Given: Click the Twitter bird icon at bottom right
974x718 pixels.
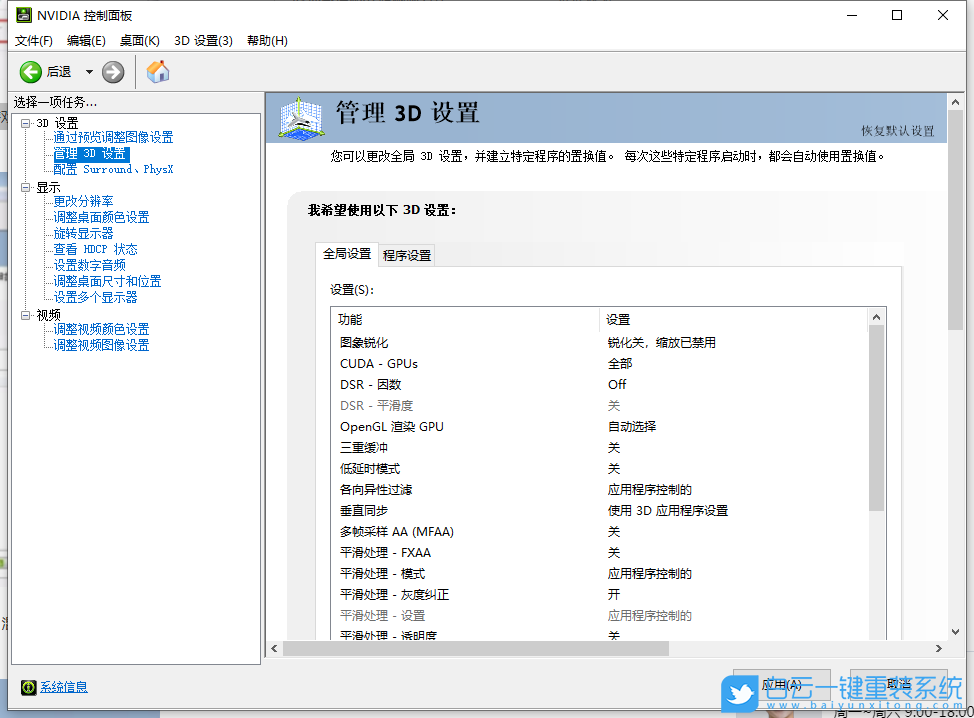Looking at the screenshot, I should 738,694.
